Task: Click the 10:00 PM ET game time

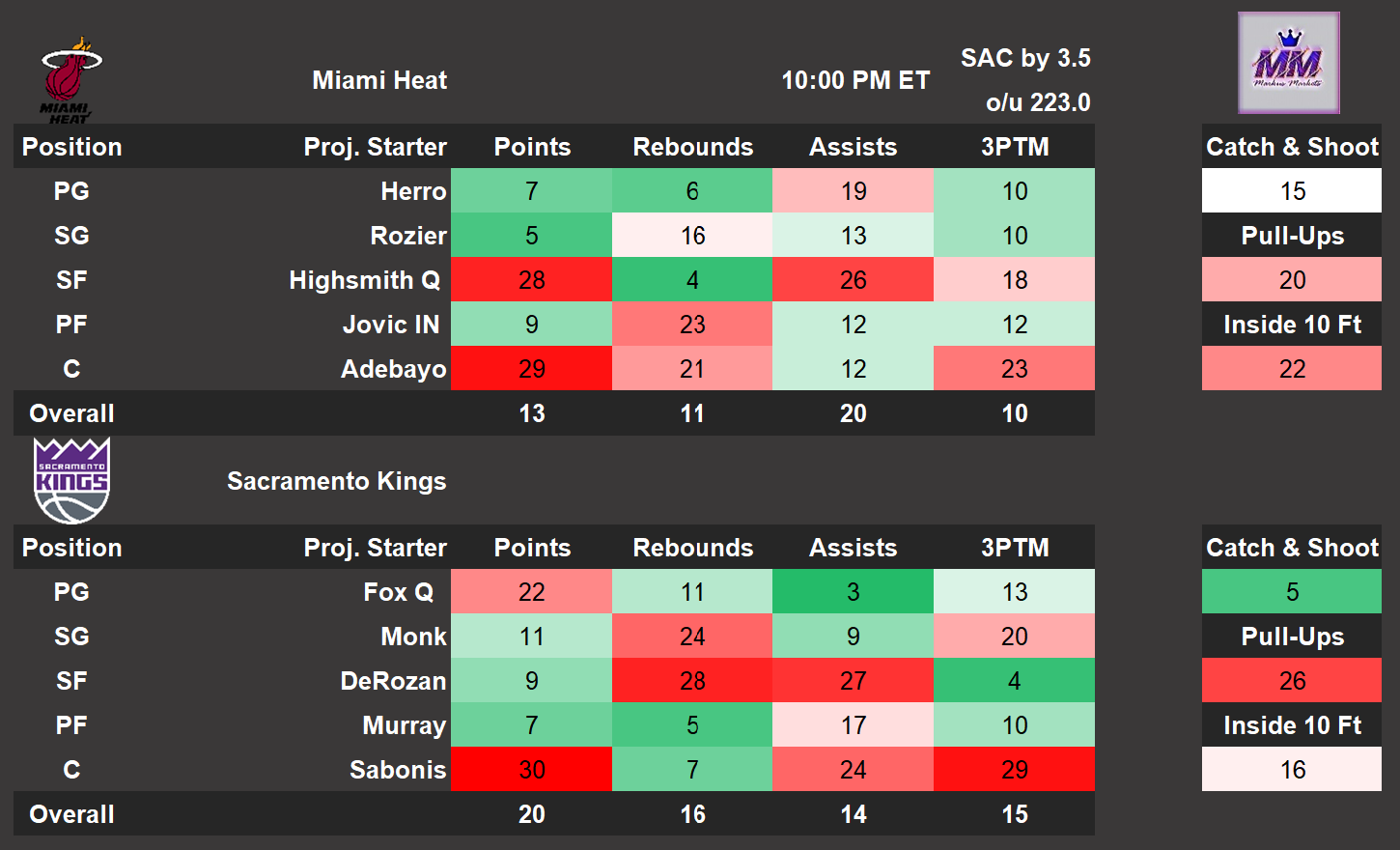Action: [x=855, y=80]
